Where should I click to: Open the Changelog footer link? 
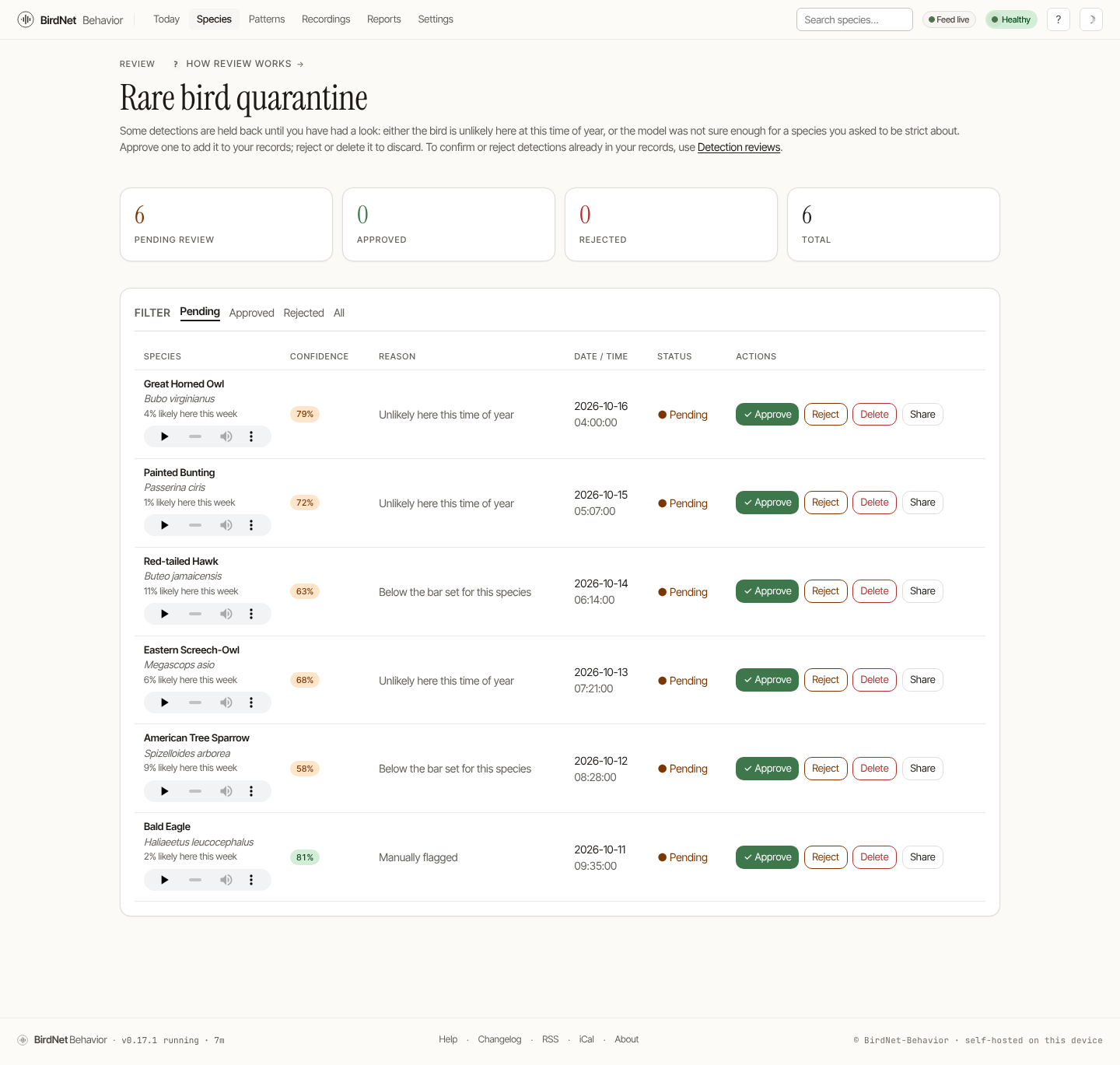[x=499, y=1039]
